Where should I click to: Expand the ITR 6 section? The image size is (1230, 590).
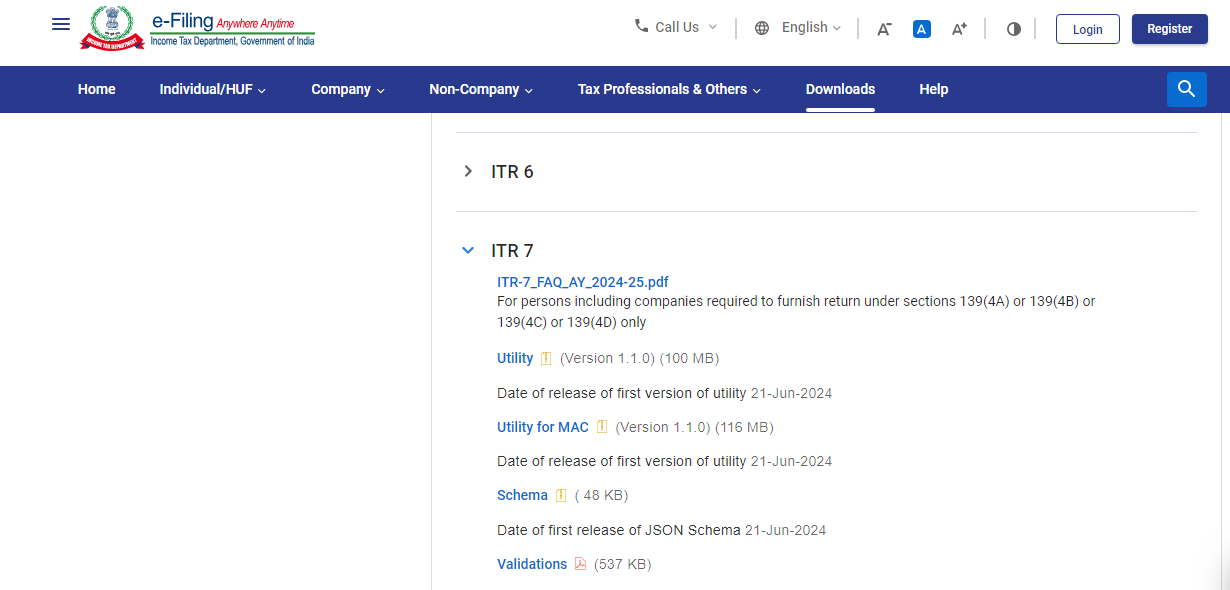click(468, 172)
